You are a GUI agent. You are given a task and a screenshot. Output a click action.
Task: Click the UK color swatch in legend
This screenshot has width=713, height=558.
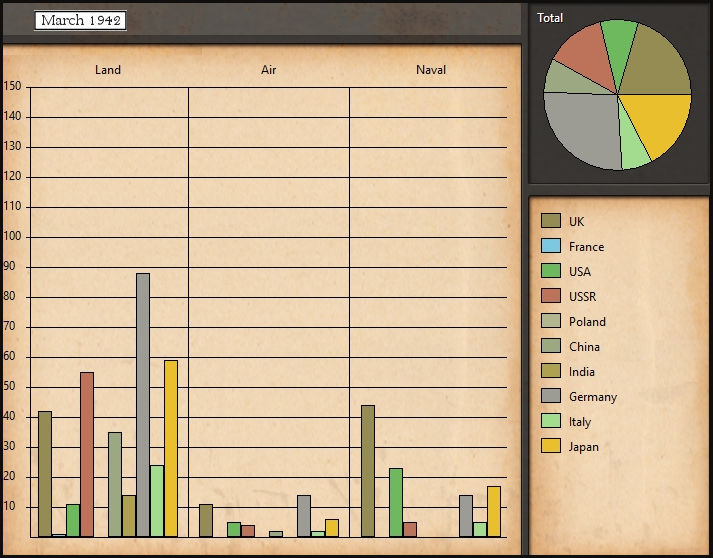(550, 221)
